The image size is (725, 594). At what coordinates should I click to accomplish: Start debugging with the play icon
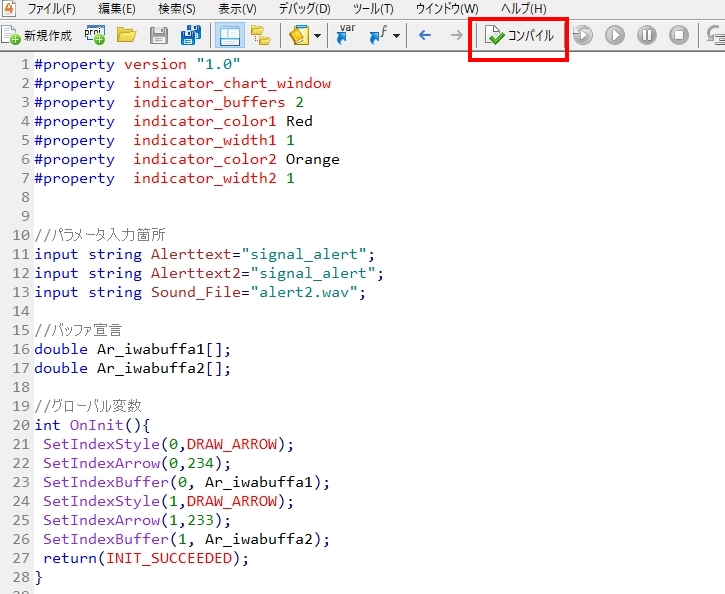pos(614,35)
